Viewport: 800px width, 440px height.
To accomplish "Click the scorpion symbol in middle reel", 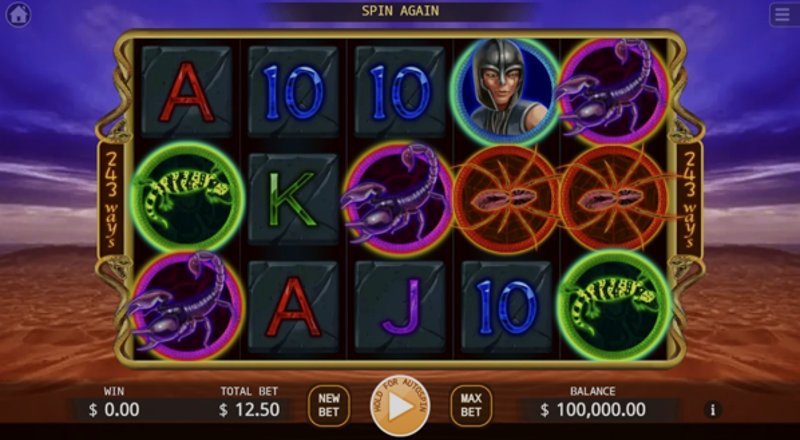I will [398, 198].
